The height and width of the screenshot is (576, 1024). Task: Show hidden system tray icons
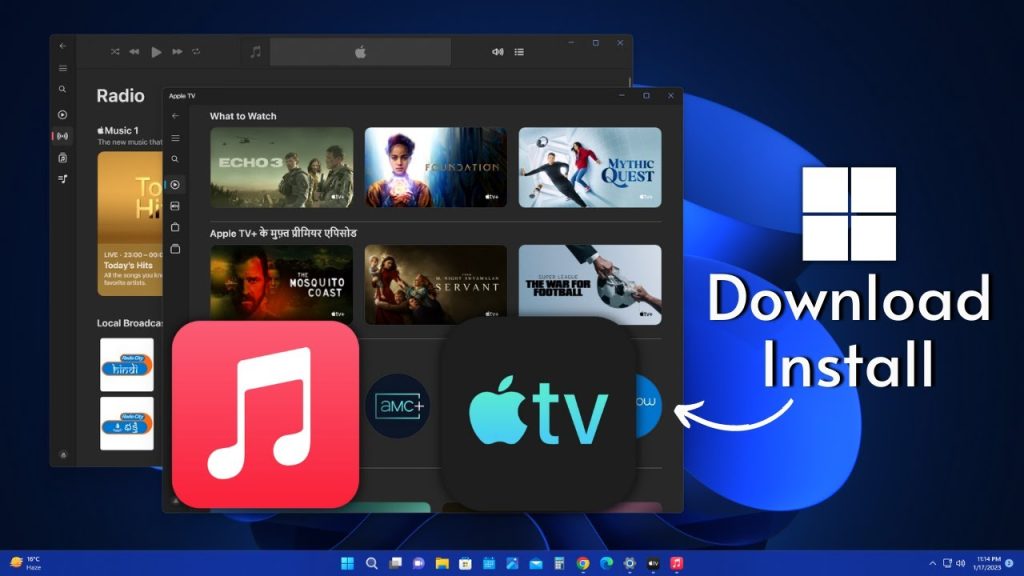pos(933,563)
